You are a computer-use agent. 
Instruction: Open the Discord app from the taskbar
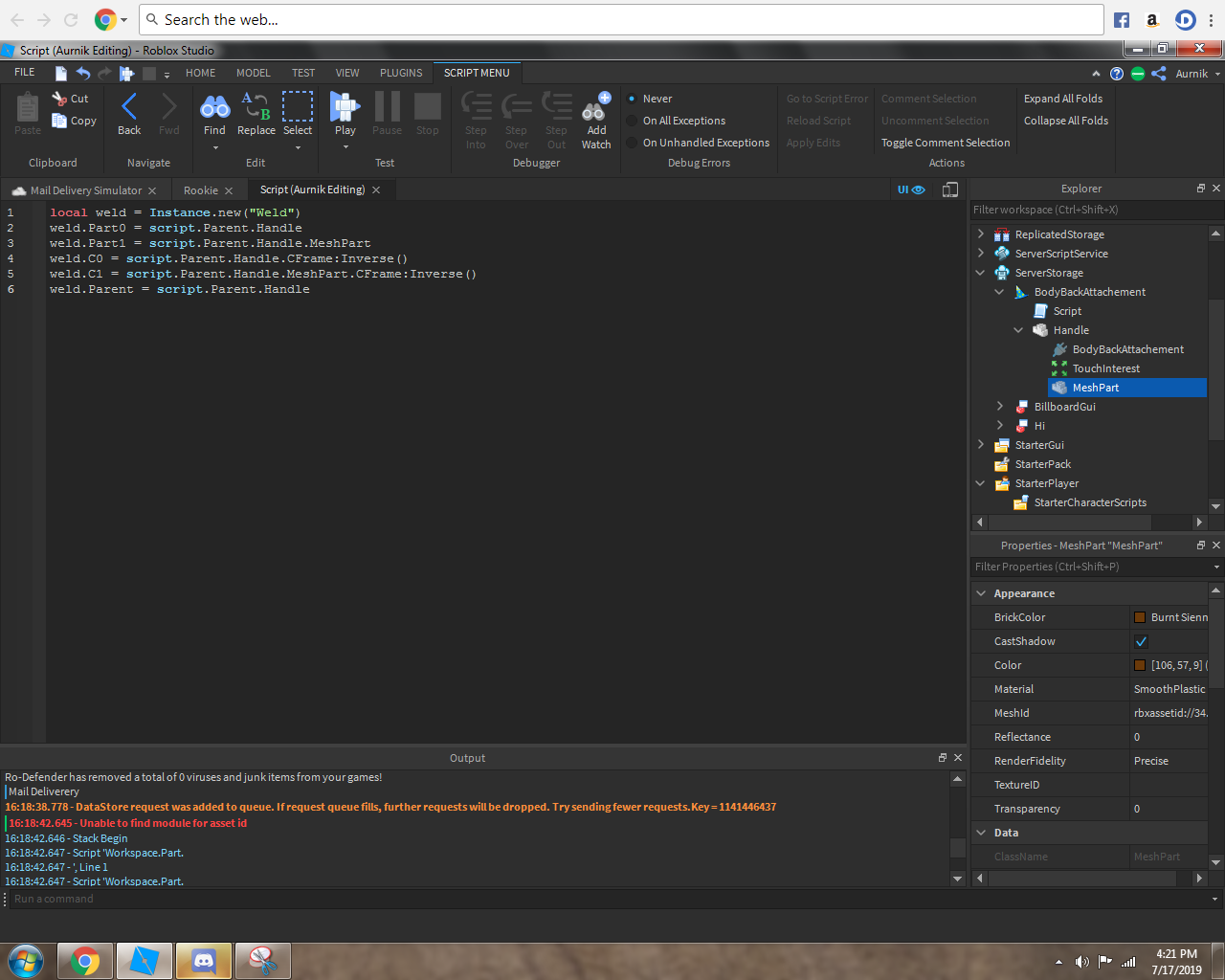(x=203, y=960)
